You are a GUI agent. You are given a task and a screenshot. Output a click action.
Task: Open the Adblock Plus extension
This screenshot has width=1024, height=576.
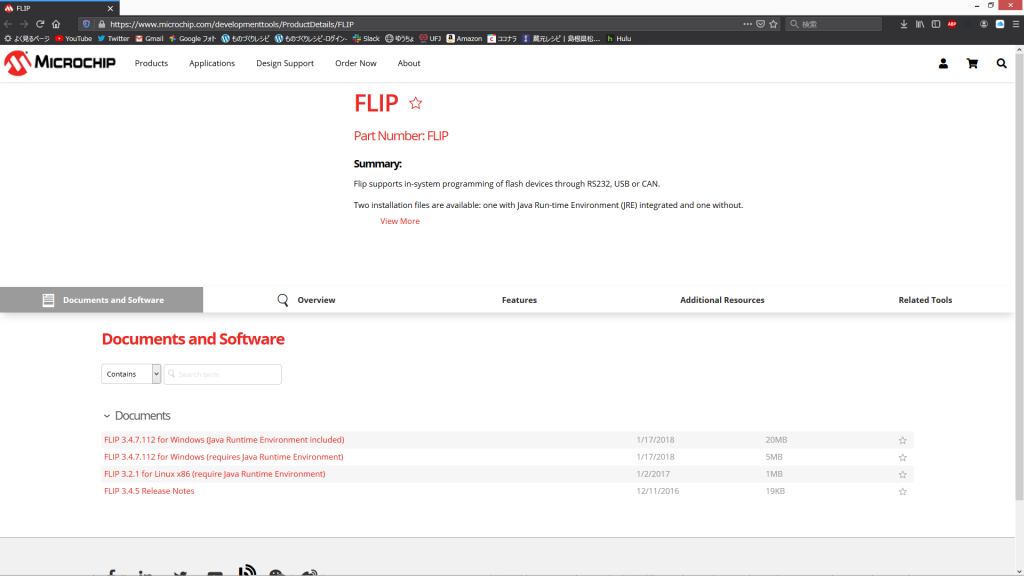click(952, 24)
